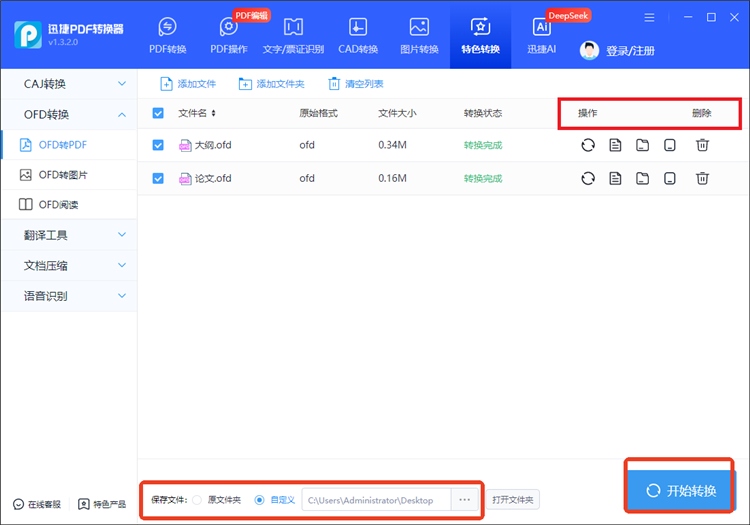The width and height of the screenshot is (750, 525).
Task: Click the 迅捷PDF转换器 logo icon
Action: [27, 34]
